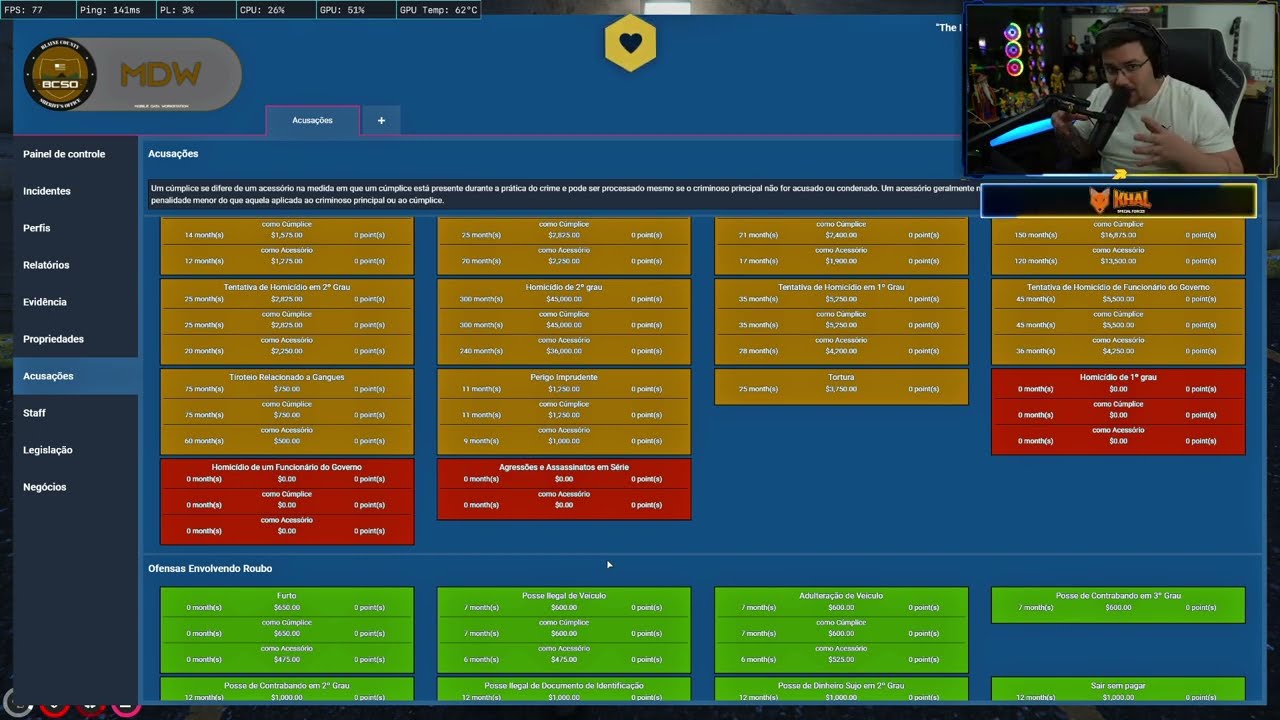Select the Sair sem pagar charge

click(x=1118, y=690)
